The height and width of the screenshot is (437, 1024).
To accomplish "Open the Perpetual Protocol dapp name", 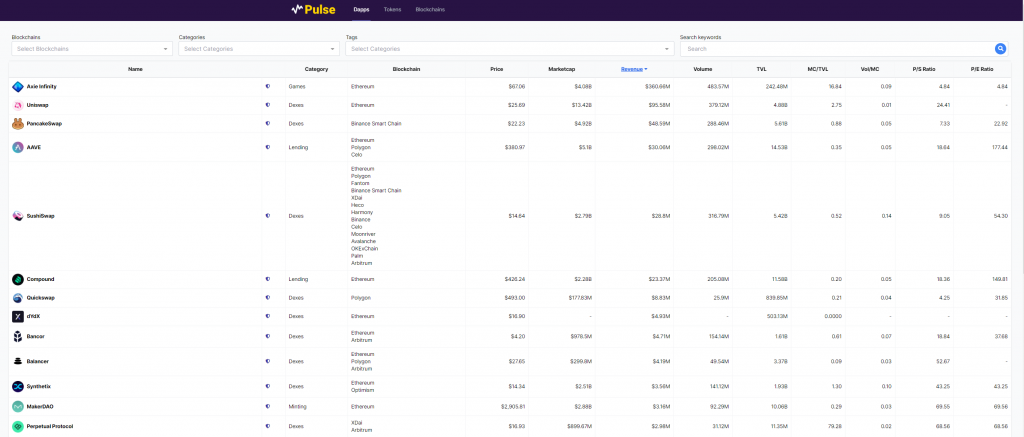I will [50, 426].
